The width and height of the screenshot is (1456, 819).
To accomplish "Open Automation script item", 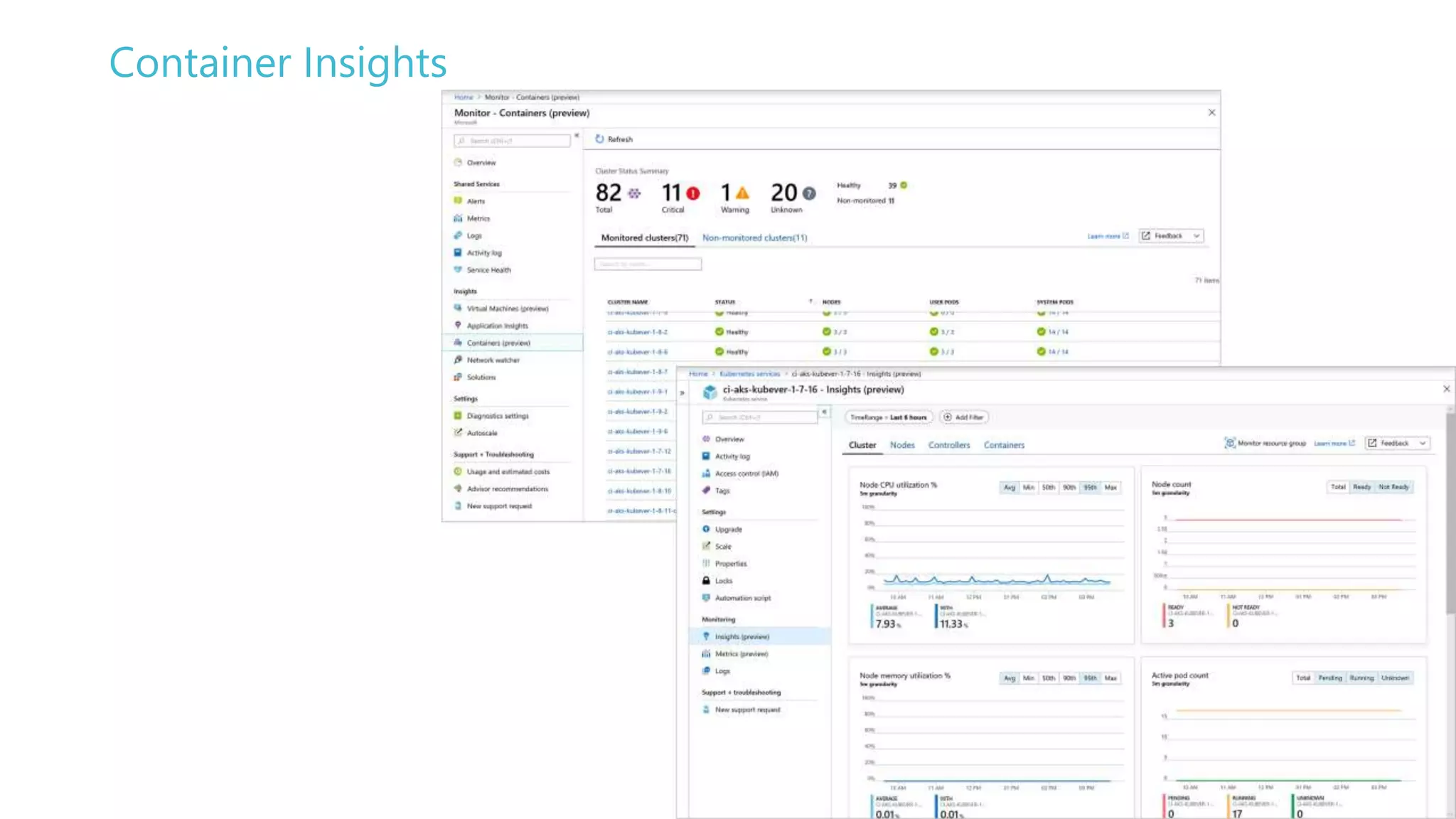I will (x=742, y=598).
